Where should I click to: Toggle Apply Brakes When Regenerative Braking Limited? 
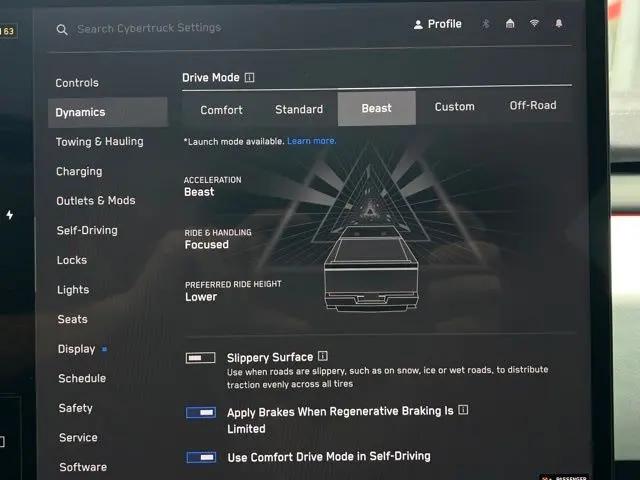201,413
